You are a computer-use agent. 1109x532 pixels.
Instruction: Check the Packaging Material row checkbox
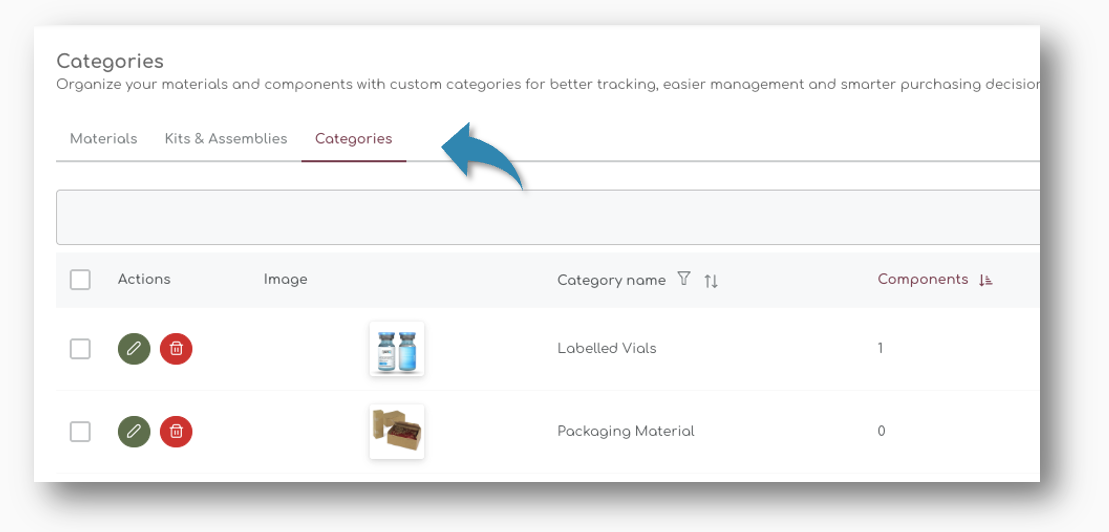click(80, 432)
